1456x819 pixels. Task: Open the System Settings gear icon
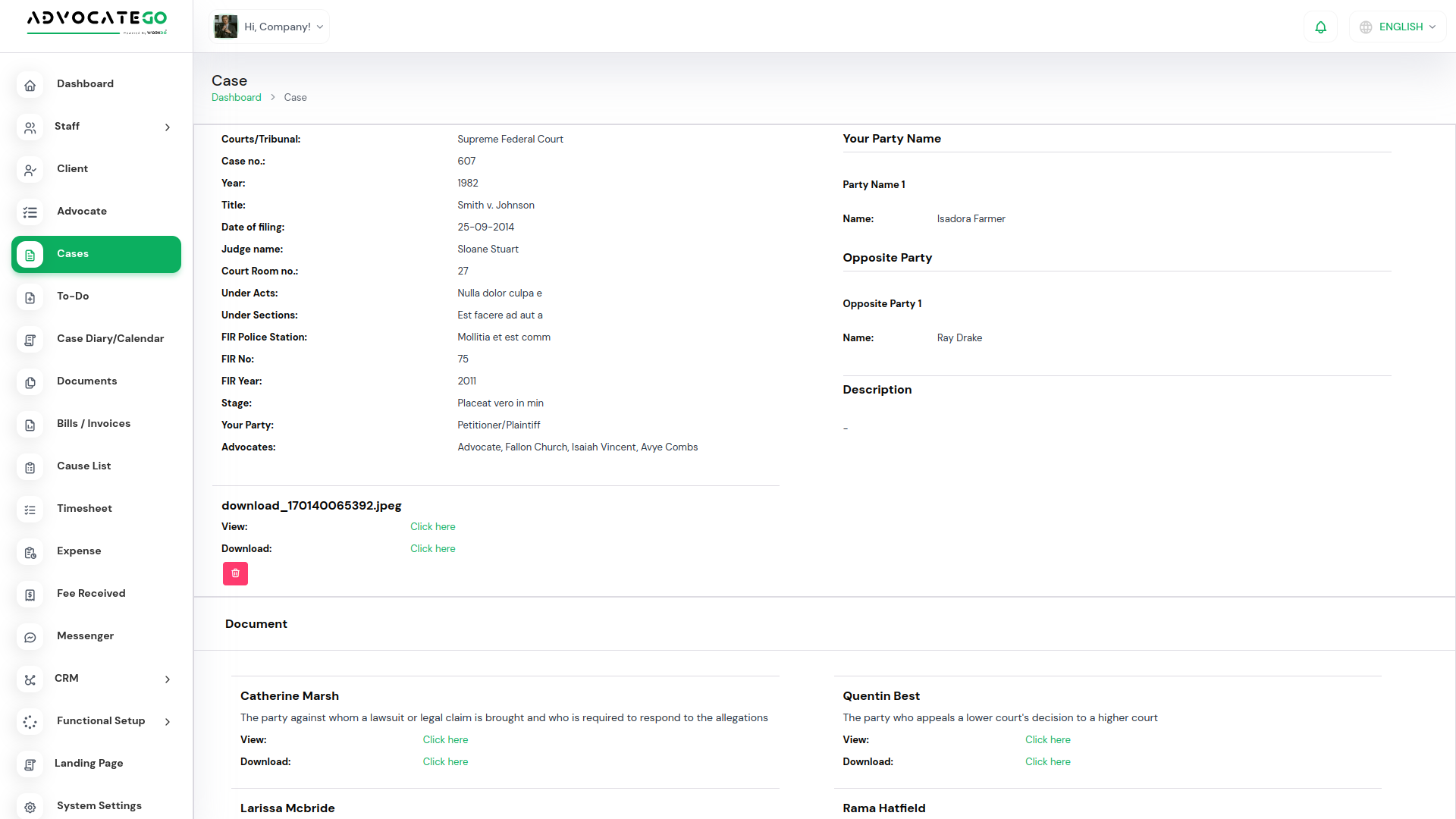pos(30,807)
